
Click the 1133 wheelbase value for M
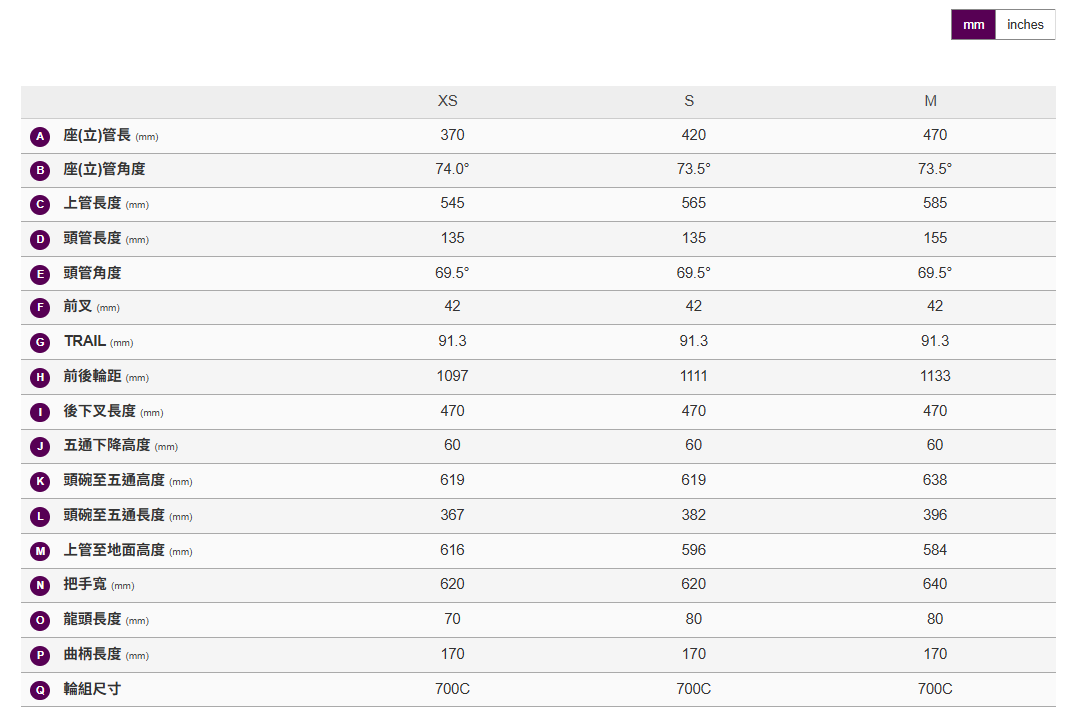pos(935,376)
